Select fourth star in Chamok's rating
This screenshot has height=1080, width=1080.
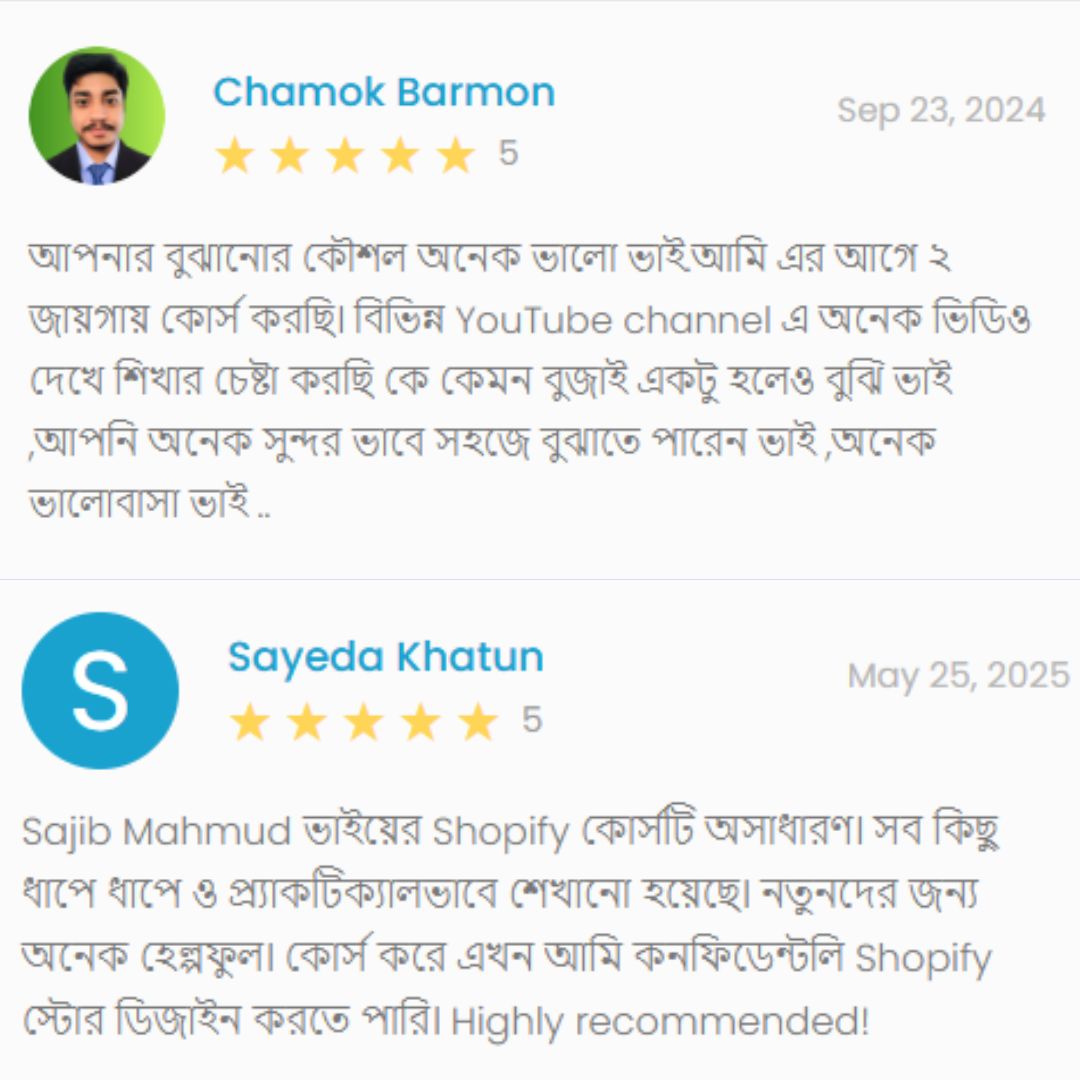[400, 155]
